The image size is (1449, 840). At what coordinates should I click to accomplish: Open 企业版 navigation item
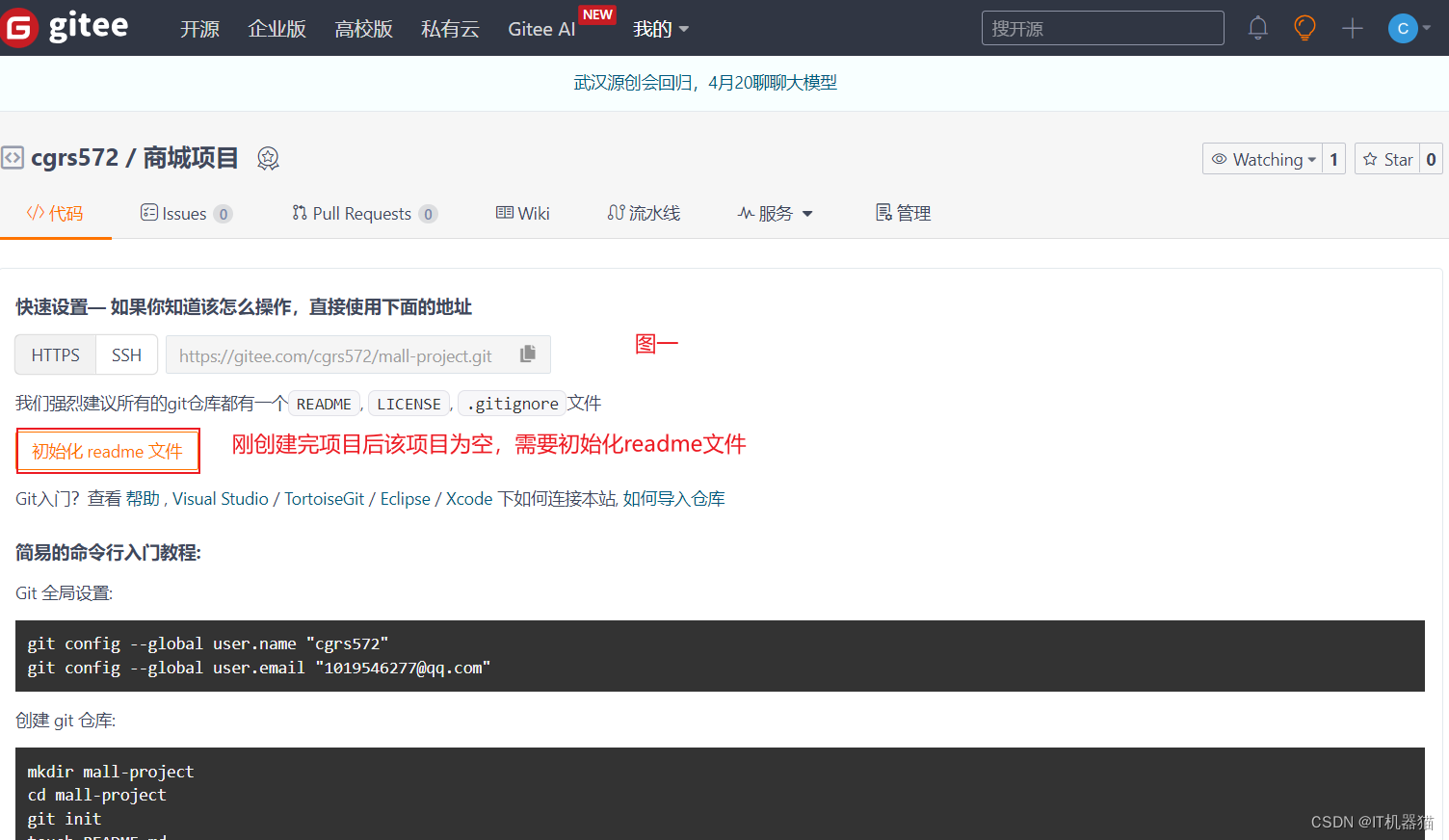[277, 29]
